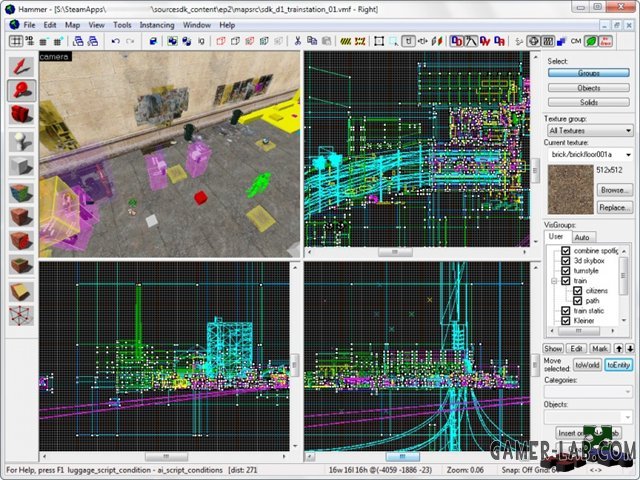Switch to the Auto visgroups tab
Viewport: 640px width, 480px height.
pos(582,237)
